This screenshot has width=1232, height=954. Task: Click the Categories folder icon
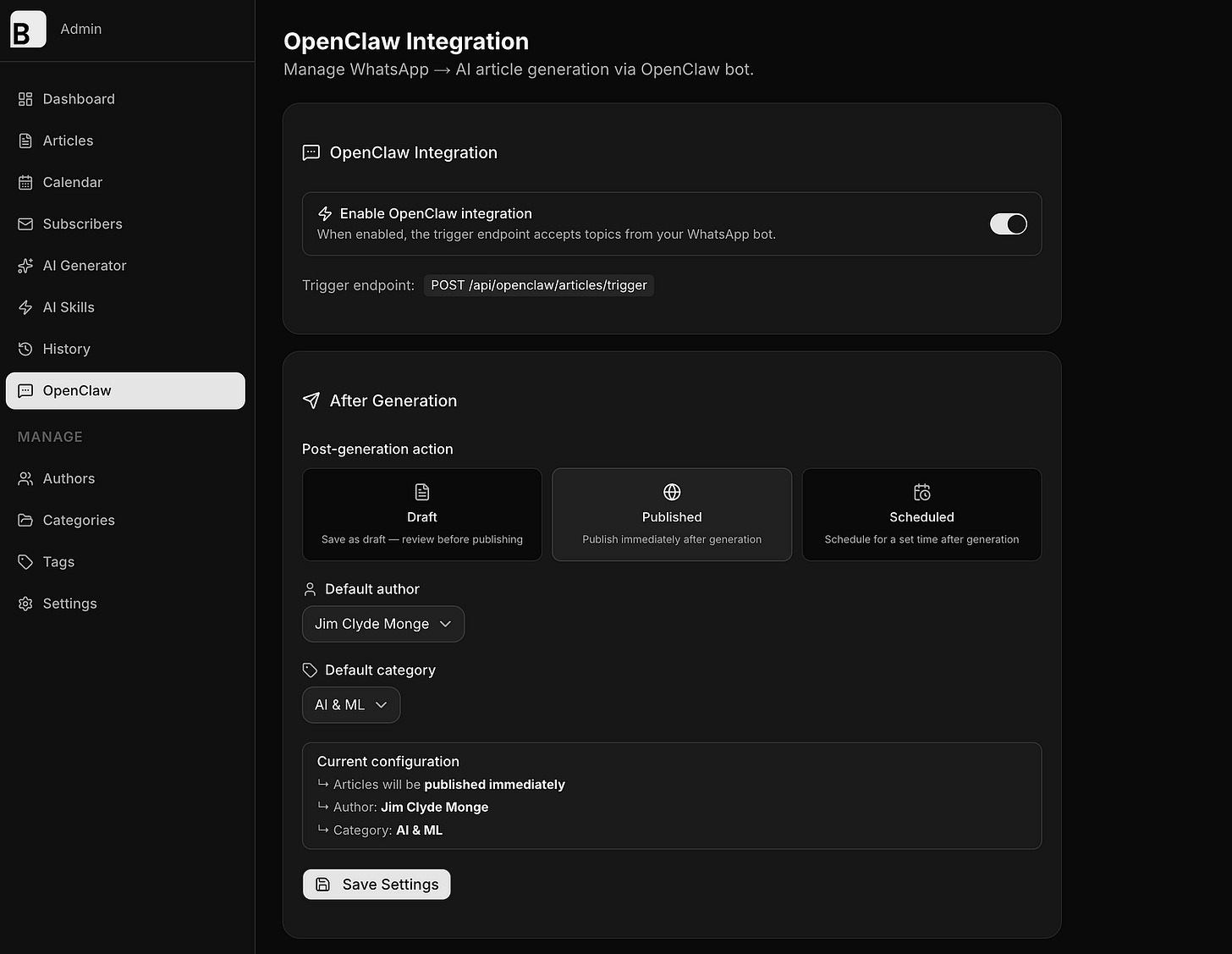coord(25,520)
